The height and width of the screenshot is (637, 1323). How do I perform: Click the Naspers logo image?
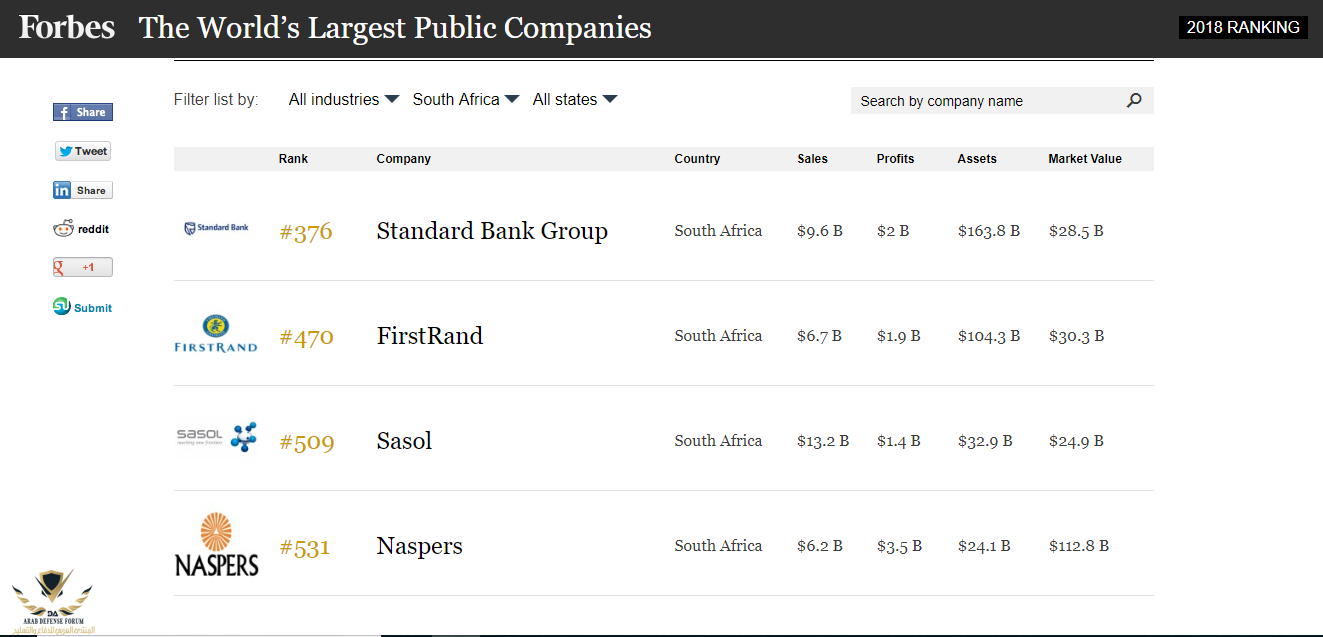click(x=216, y=544)
